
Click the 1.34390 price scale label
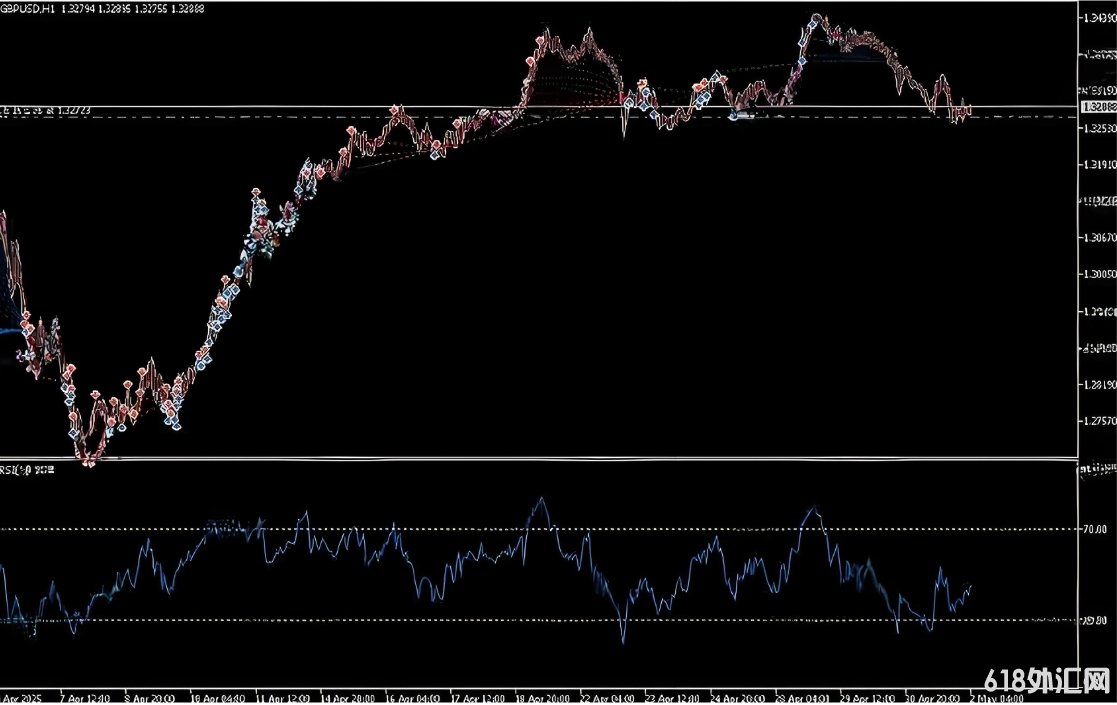coord(1098,18)
